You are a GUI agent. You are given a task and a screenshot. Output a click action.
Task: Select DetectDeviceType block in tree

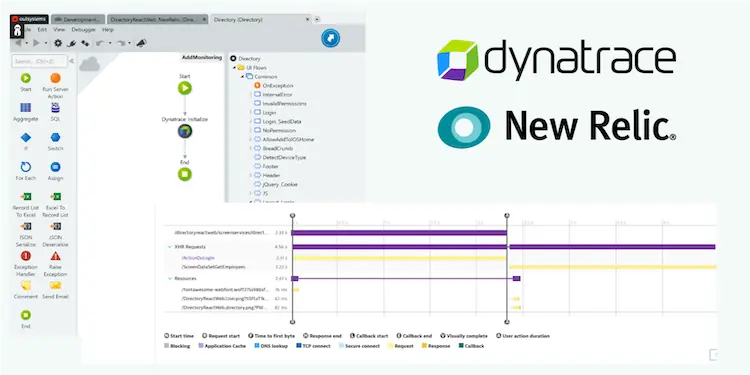(280, 157)
